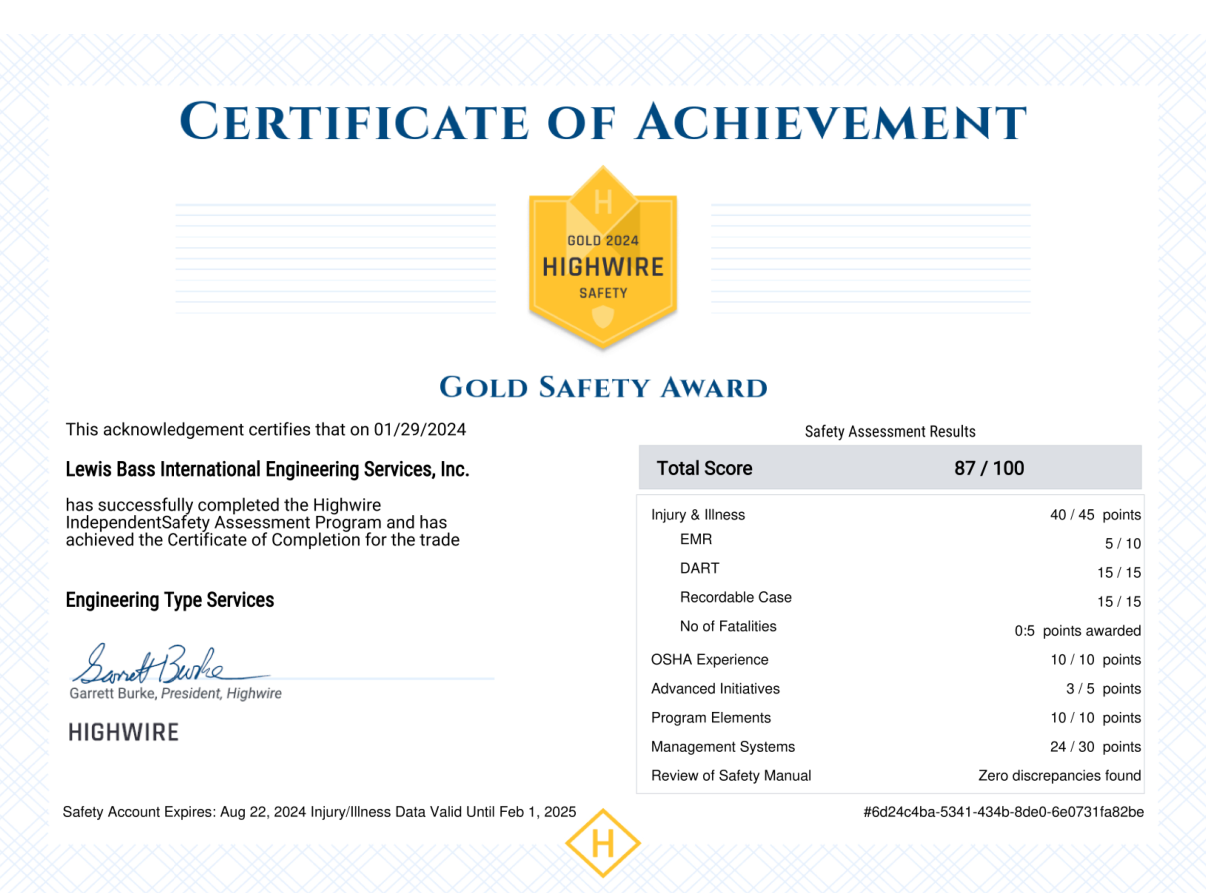Image resolution: width=1206 pixels, height=893 pixels.
Task: Click the Injury & Illness row label
Action: tap(698, 515)
